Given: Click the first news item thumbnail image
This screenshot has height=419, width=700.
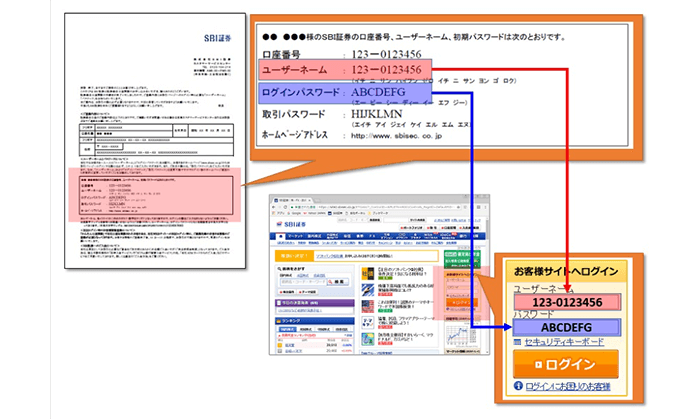Looking at the screenshot, I should tap(368, 273).
